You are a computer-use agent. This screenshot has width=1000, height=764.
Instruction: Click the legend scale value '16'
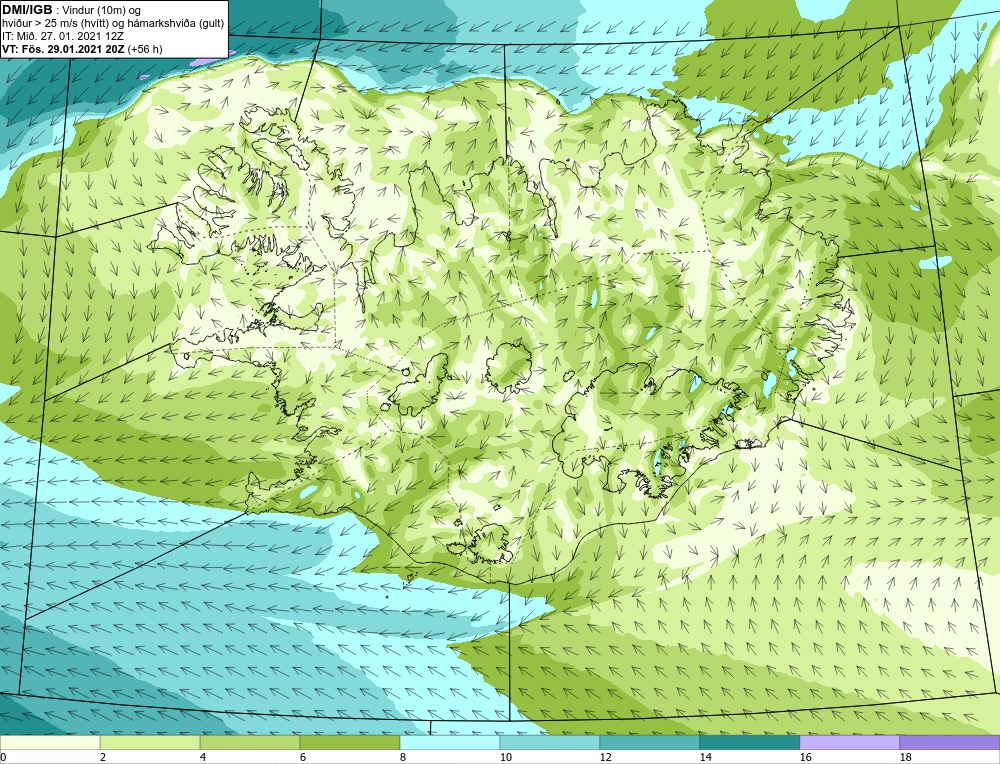pyautogui.click(x=805, y=757)
